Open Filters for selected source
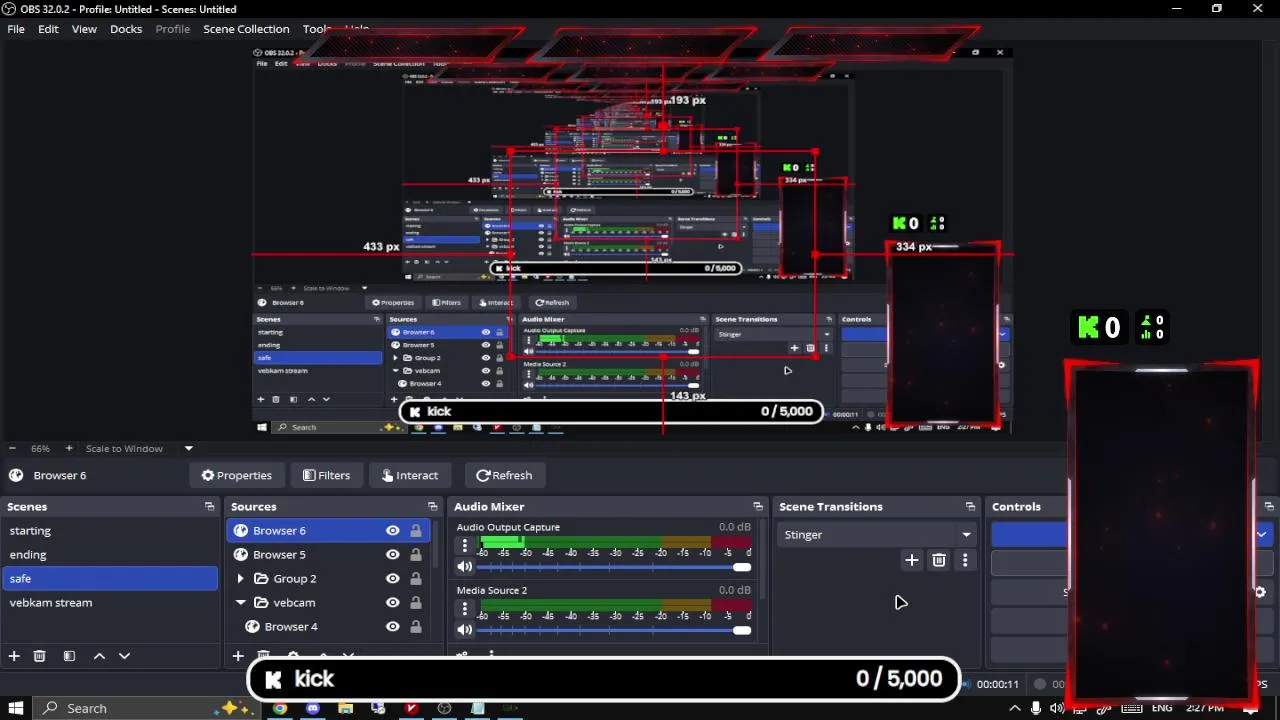Viewport: 1280px width, 720px height. point(327,475)
